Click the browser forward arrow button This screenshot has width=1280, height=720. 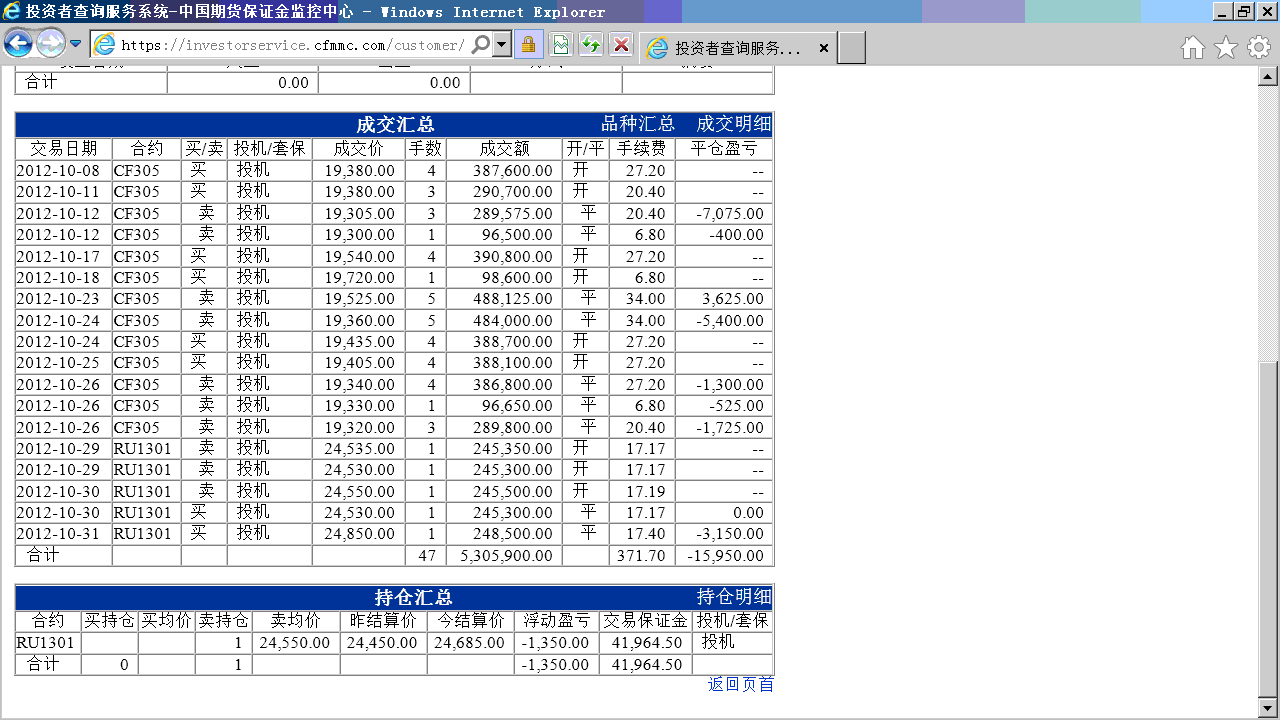(x=50, y=44)
